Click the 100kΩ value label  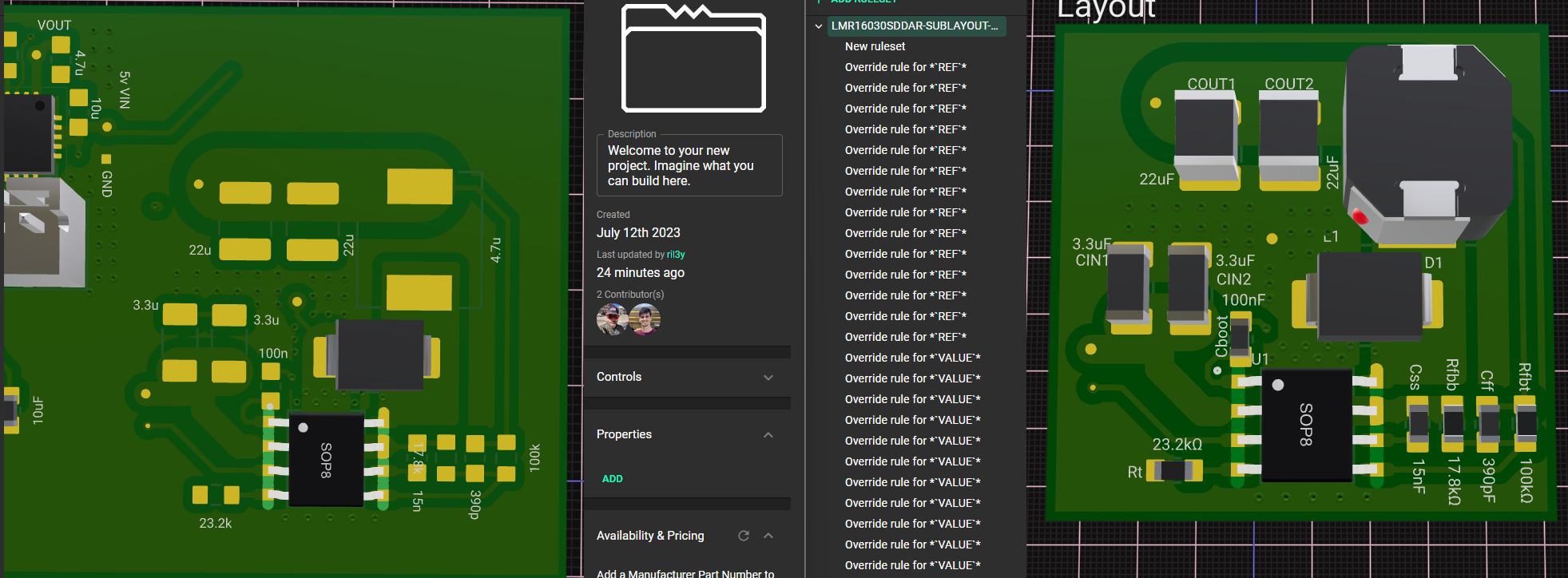point(1526,481)
